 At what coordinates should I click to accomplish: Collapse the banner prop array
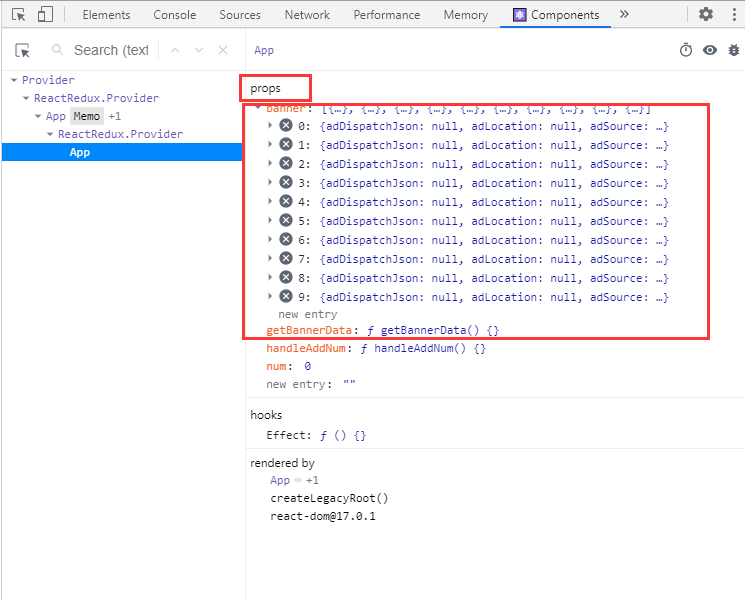pos(259,108)
